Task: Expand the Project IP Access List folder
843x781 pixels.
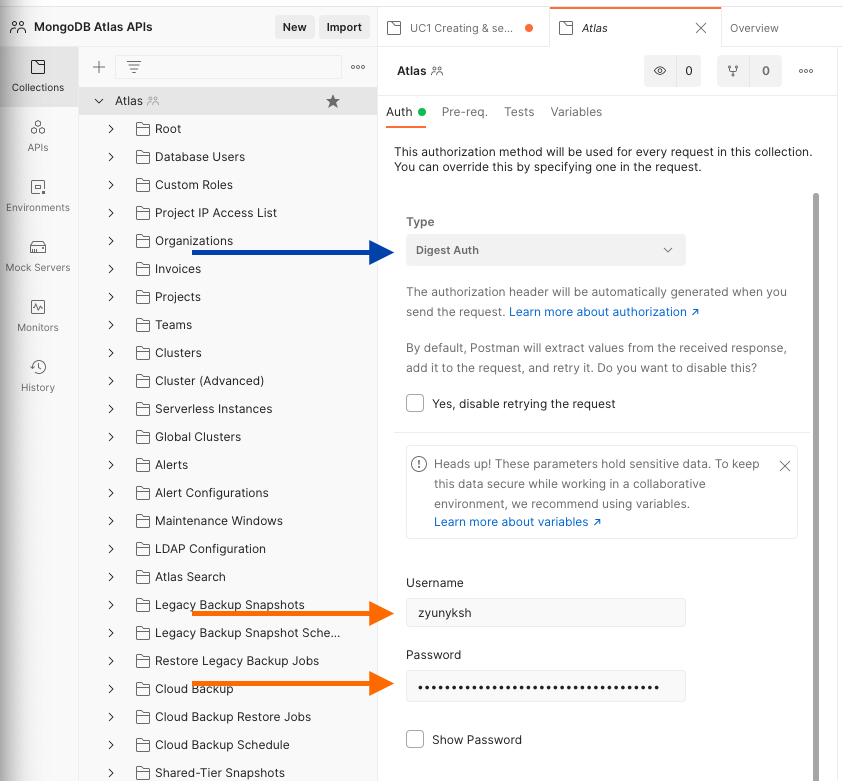Action: [x=111, y=213]
